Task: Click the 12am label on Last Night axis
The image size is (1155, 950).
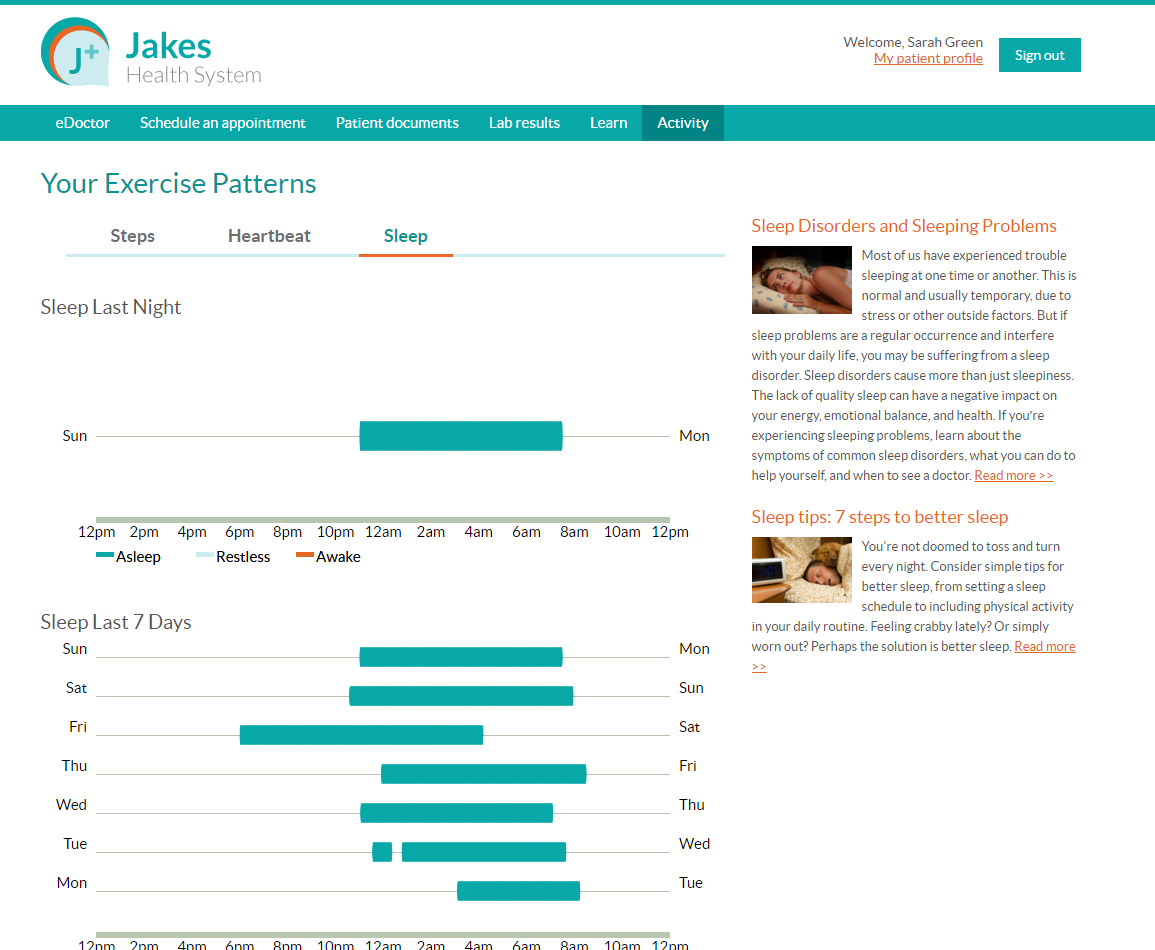Action: [383, 532]
